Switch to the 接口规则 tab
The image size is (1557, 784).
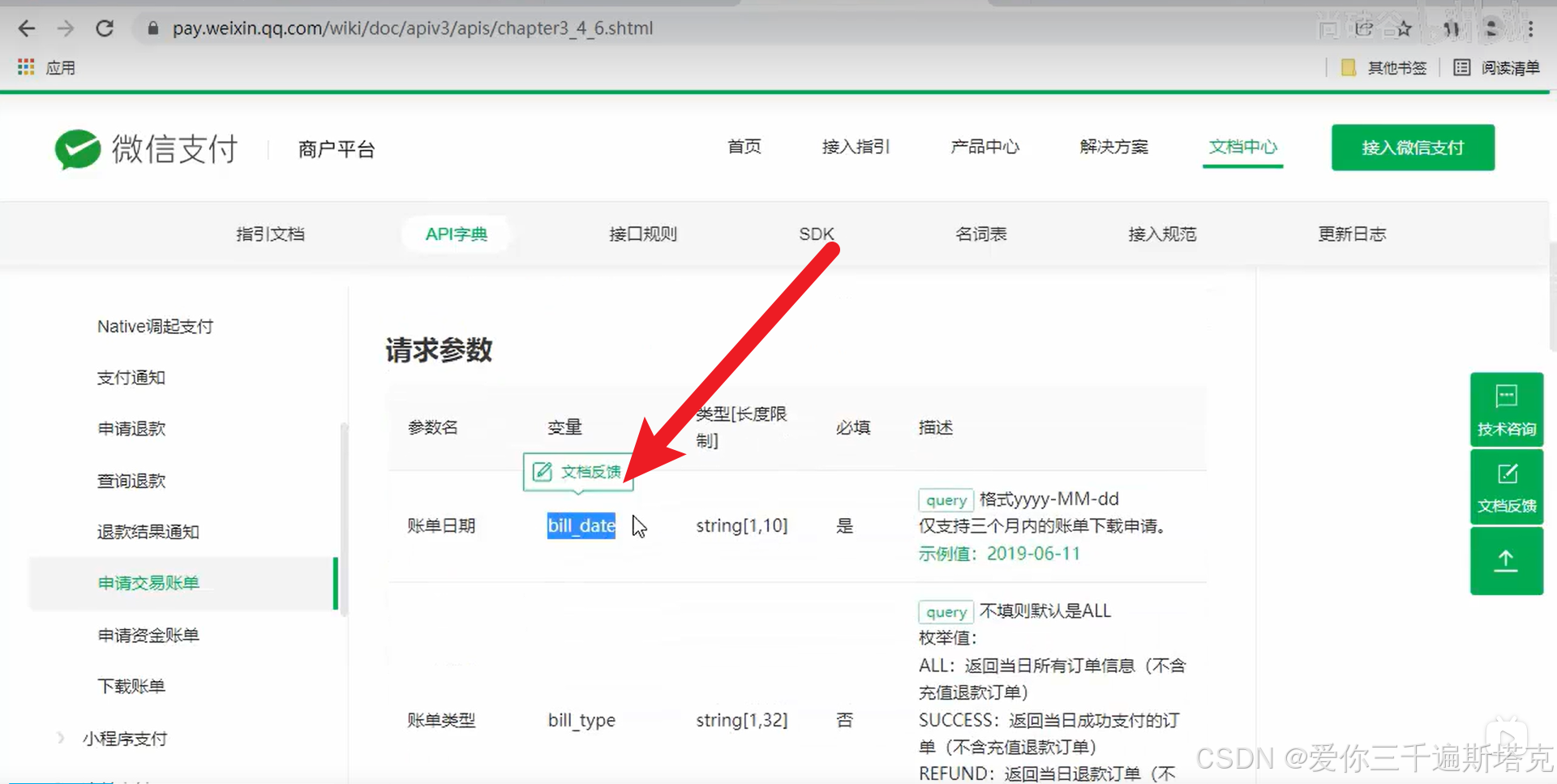[643, 234]
